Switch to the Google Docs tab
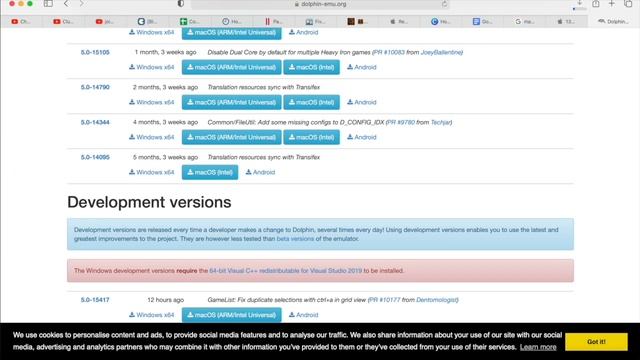640x360 pixels. [x=483, y=21]
